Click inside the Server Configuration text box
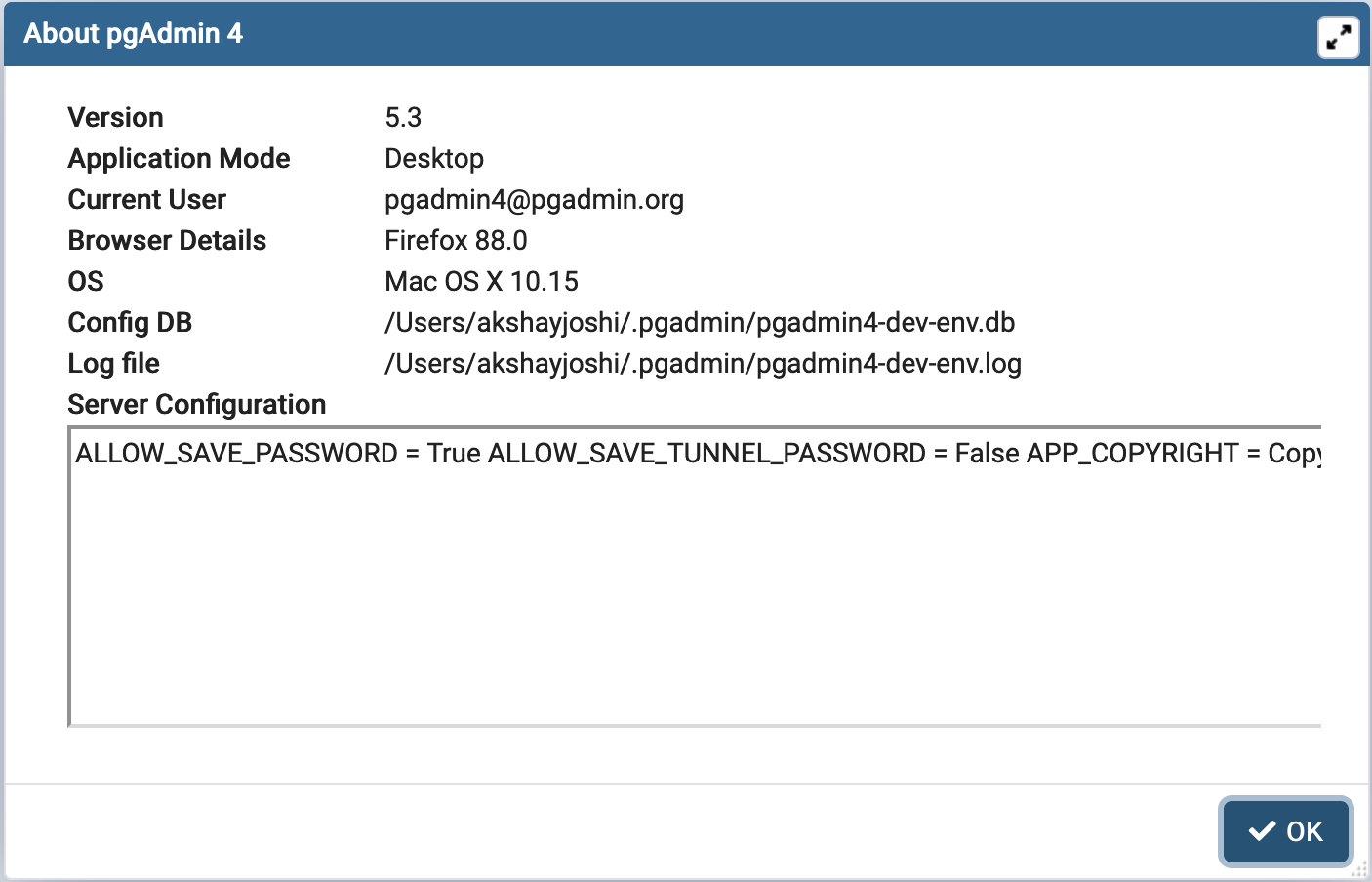 [693, 585]
